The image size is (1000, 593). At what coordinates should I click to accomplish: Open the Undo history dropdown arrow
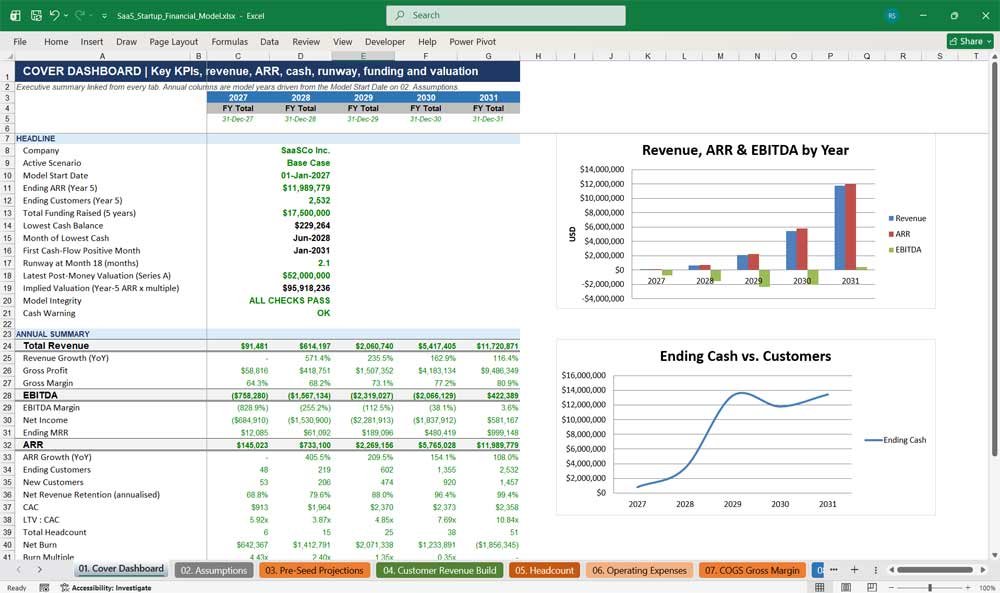[x=66, y=15]
